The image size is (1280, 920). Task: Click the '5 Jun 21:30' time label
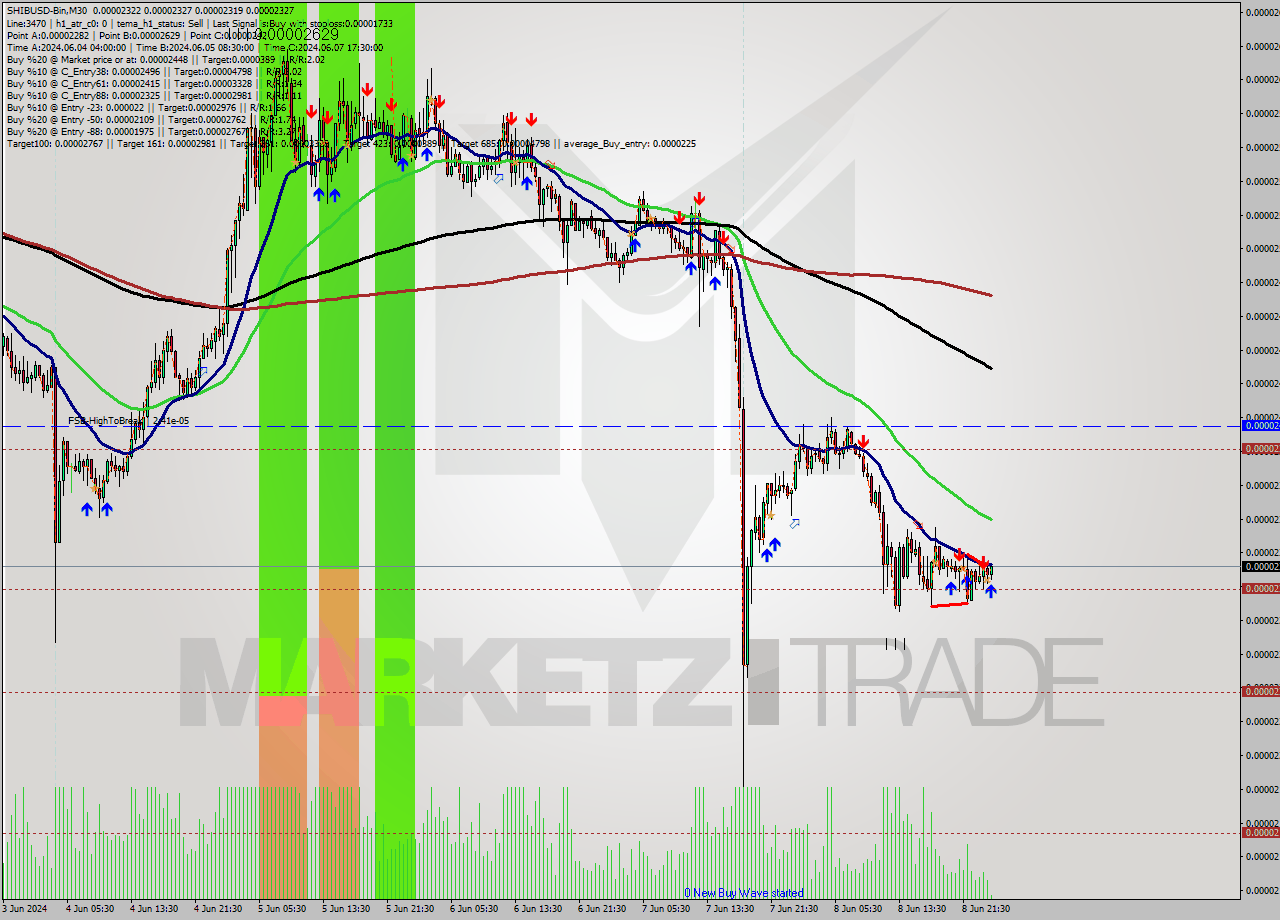coord(409,909)
